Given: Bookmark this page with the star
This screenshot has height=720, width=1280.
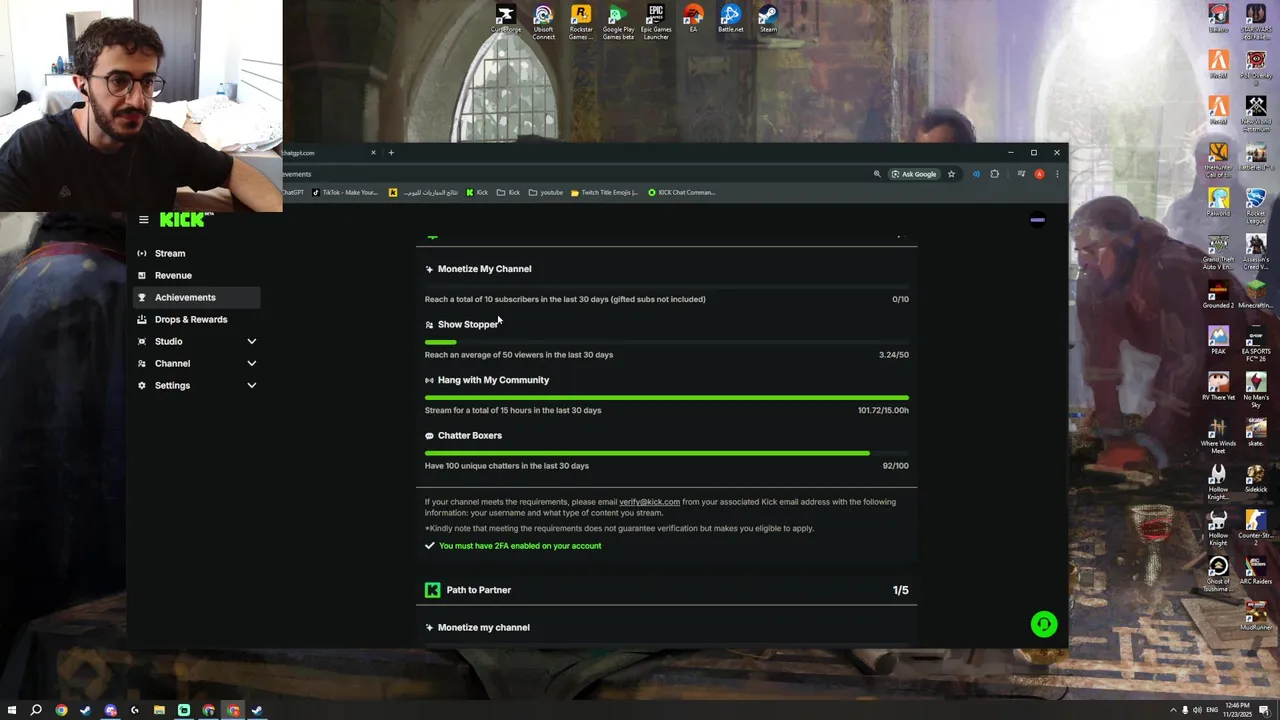Looking at the screenshot, I should point(951,174).
